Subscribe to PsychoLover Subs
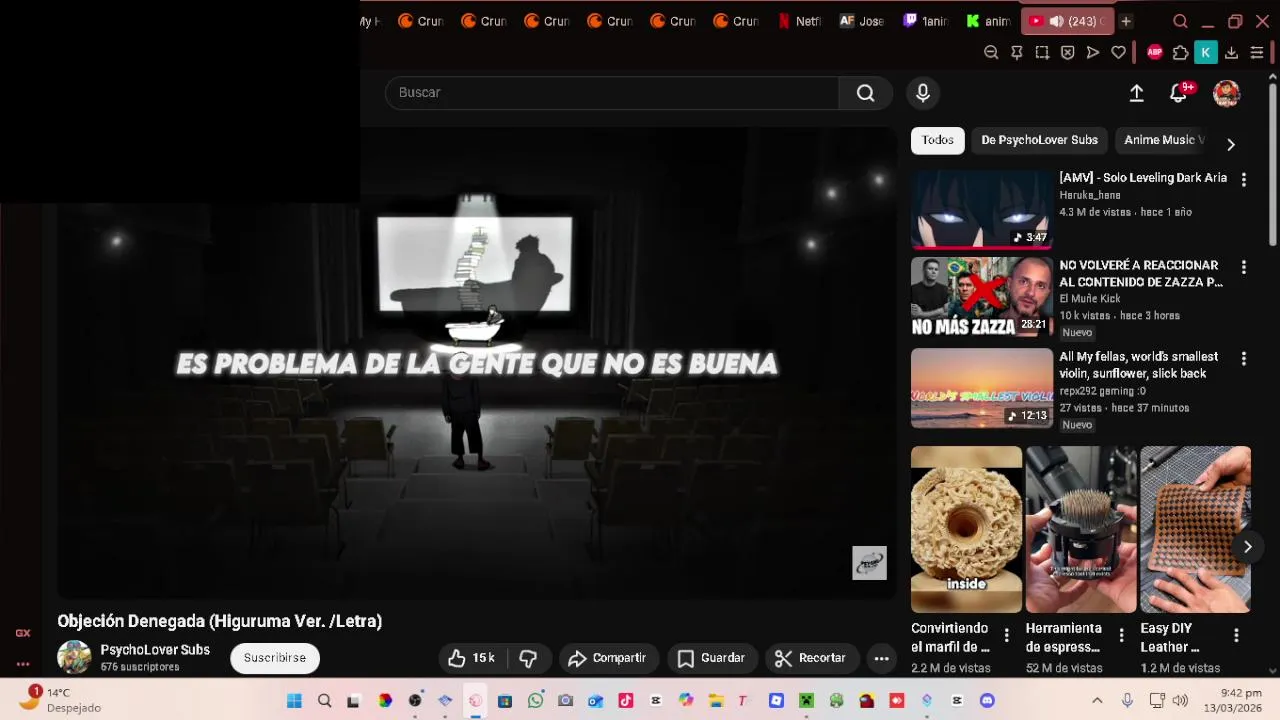1280x720 pixels. click(275, 658)
